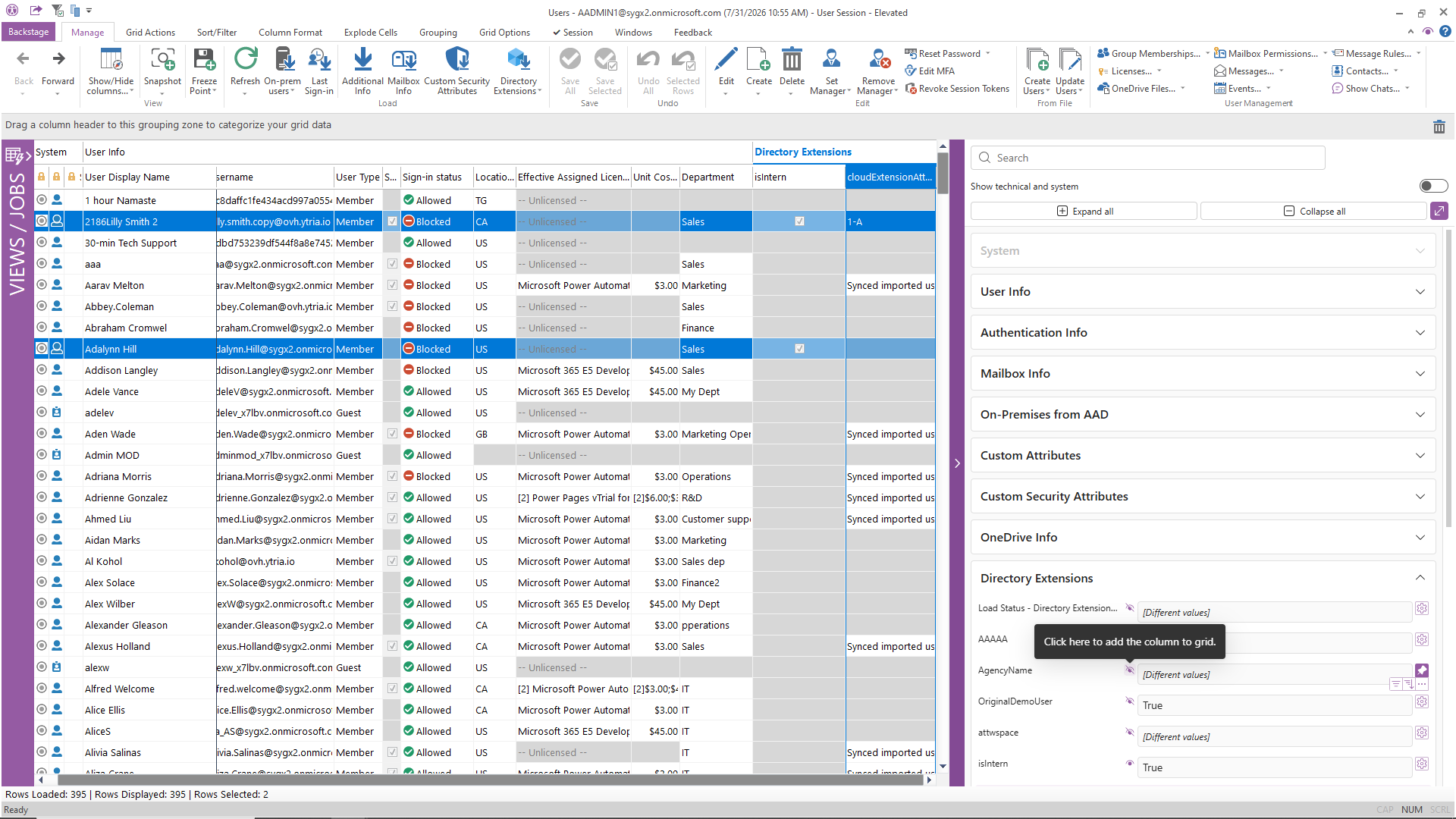Viewport: 1456px width, 819px height.
Task: Open the Grid Options tab
Action: coord(504,33)
